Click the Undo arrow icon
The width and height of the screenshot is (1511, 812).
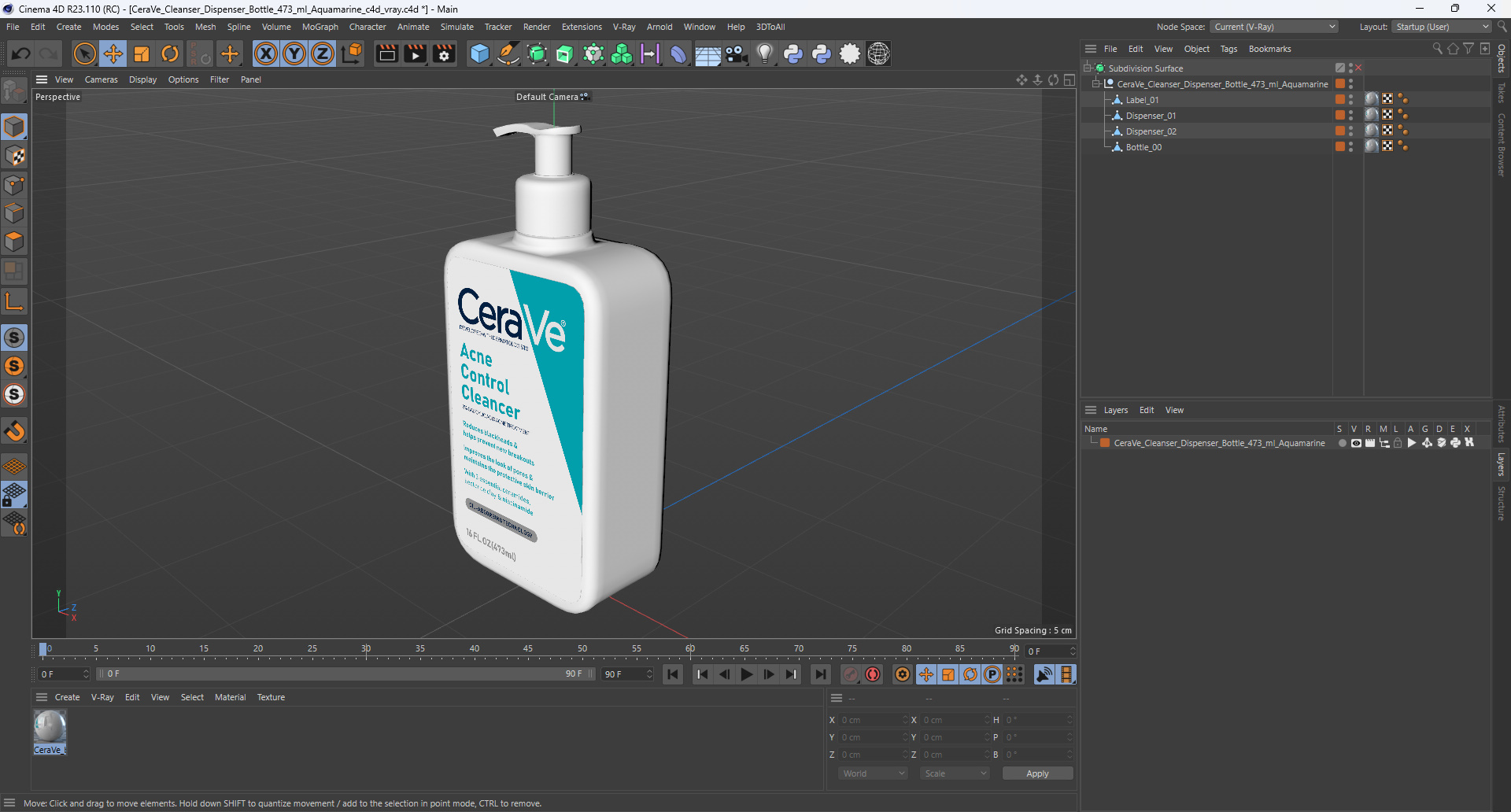[x=21, y=54]
